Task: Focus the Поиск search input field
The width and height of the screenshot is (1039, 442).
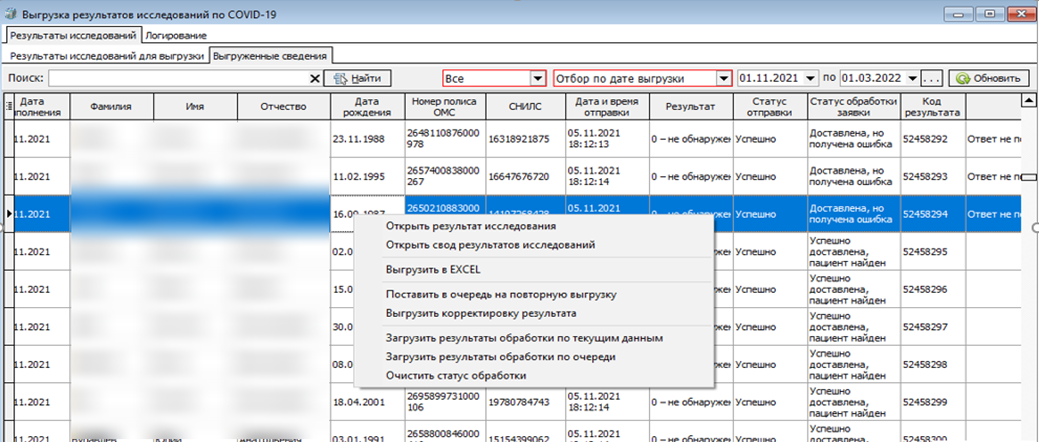Action: [x=178, y=78]
